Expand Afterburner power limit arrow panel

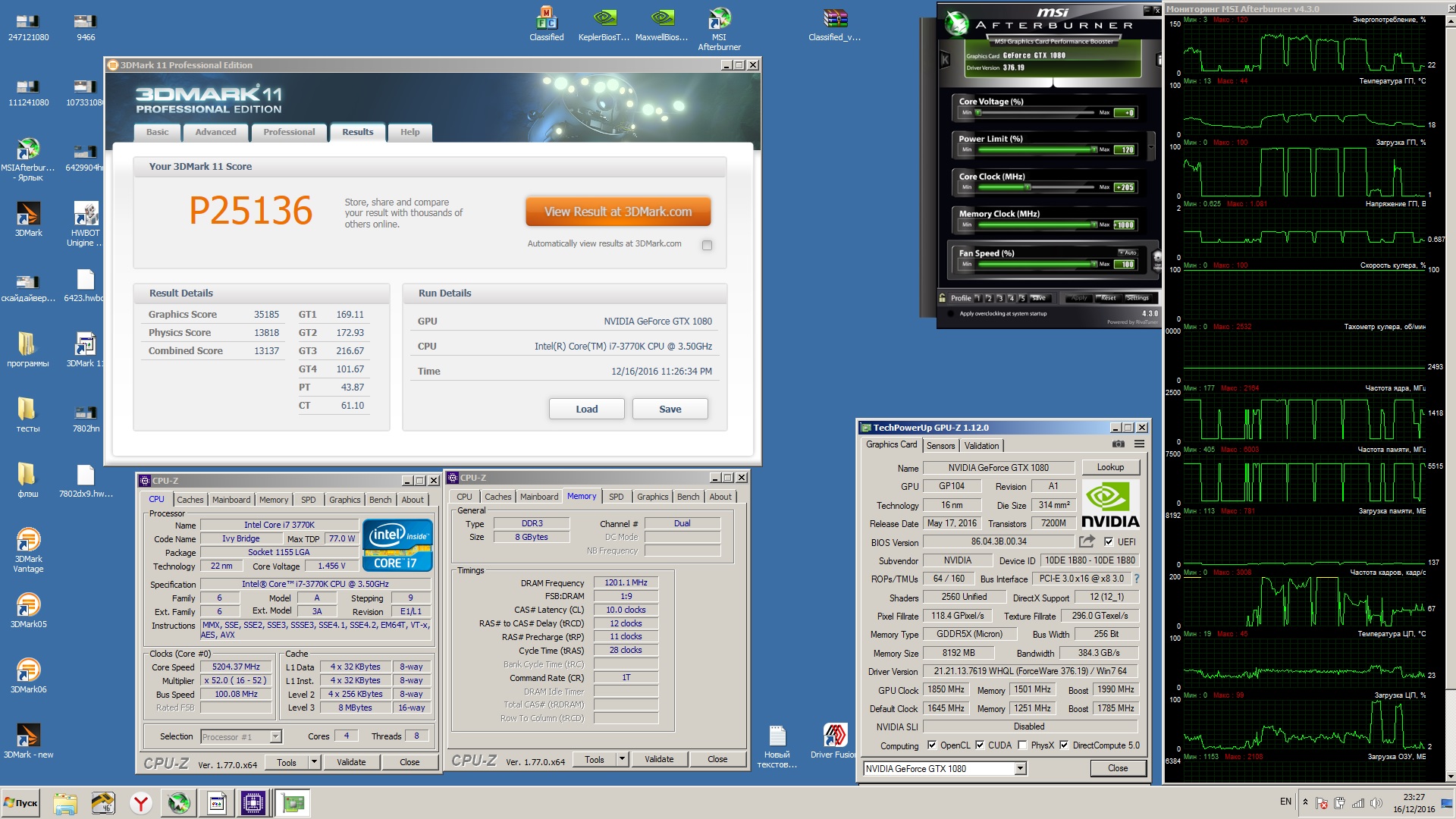1151,145
